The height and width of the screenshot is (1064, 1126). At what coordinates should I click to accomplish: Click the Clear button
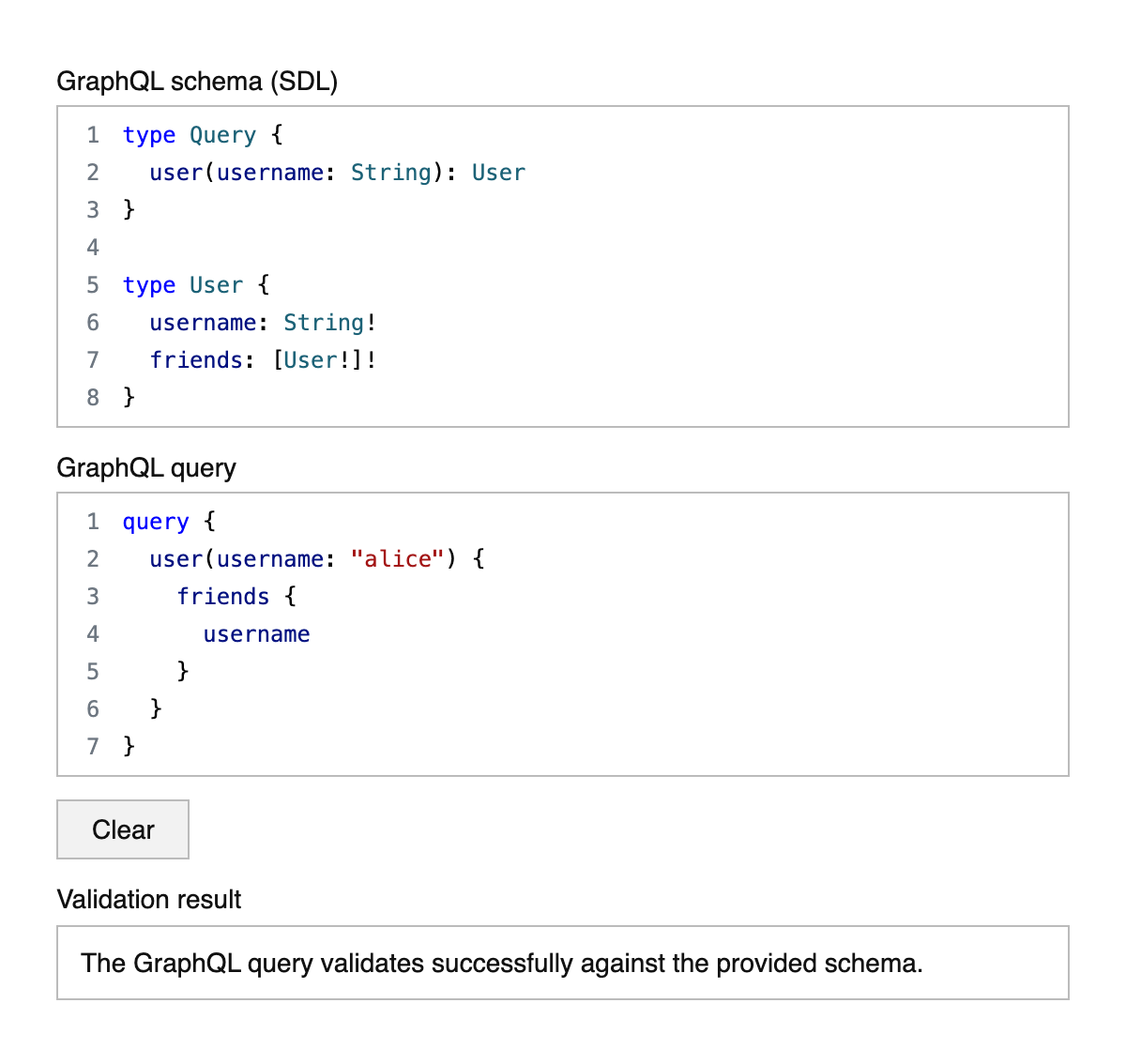point(123,829)
